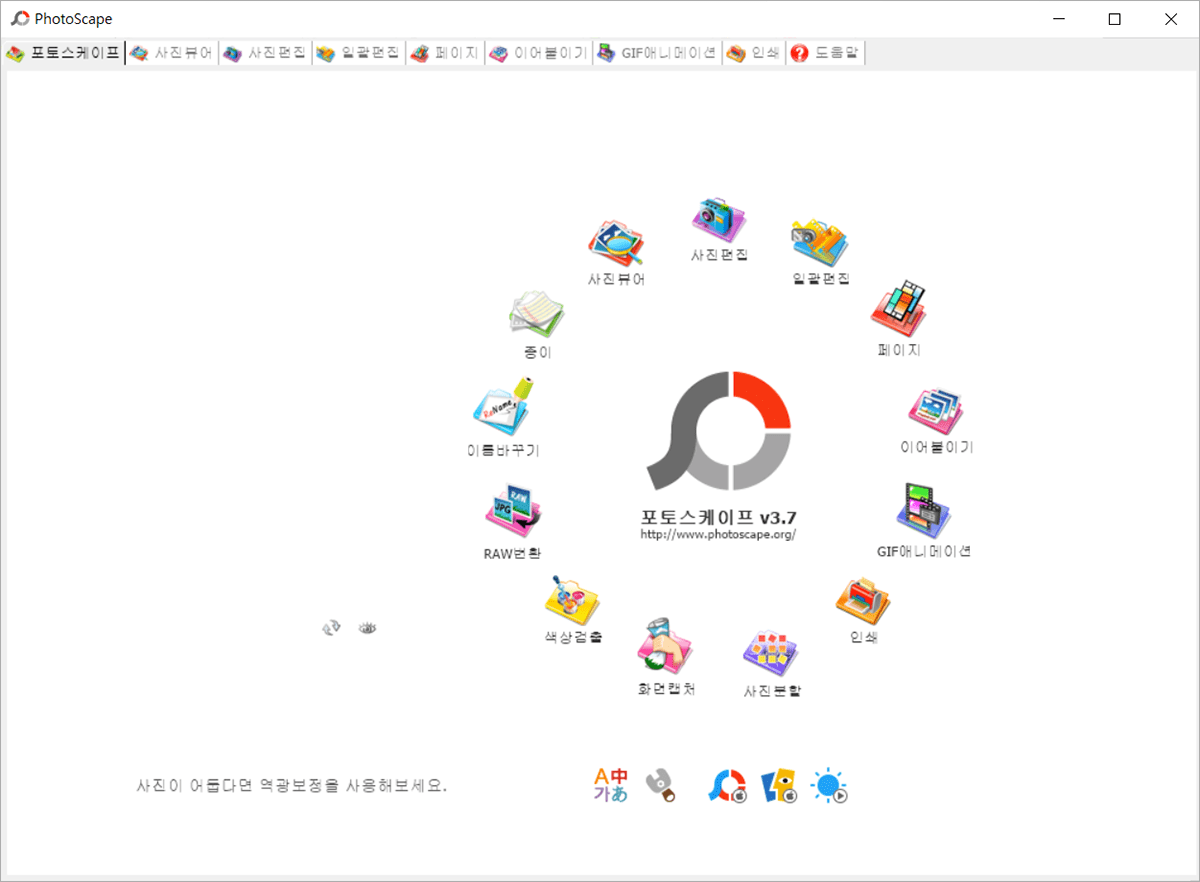Switch to the 포토스케이프 tab
The image size is (1200, 882).
tap(63, 53)
